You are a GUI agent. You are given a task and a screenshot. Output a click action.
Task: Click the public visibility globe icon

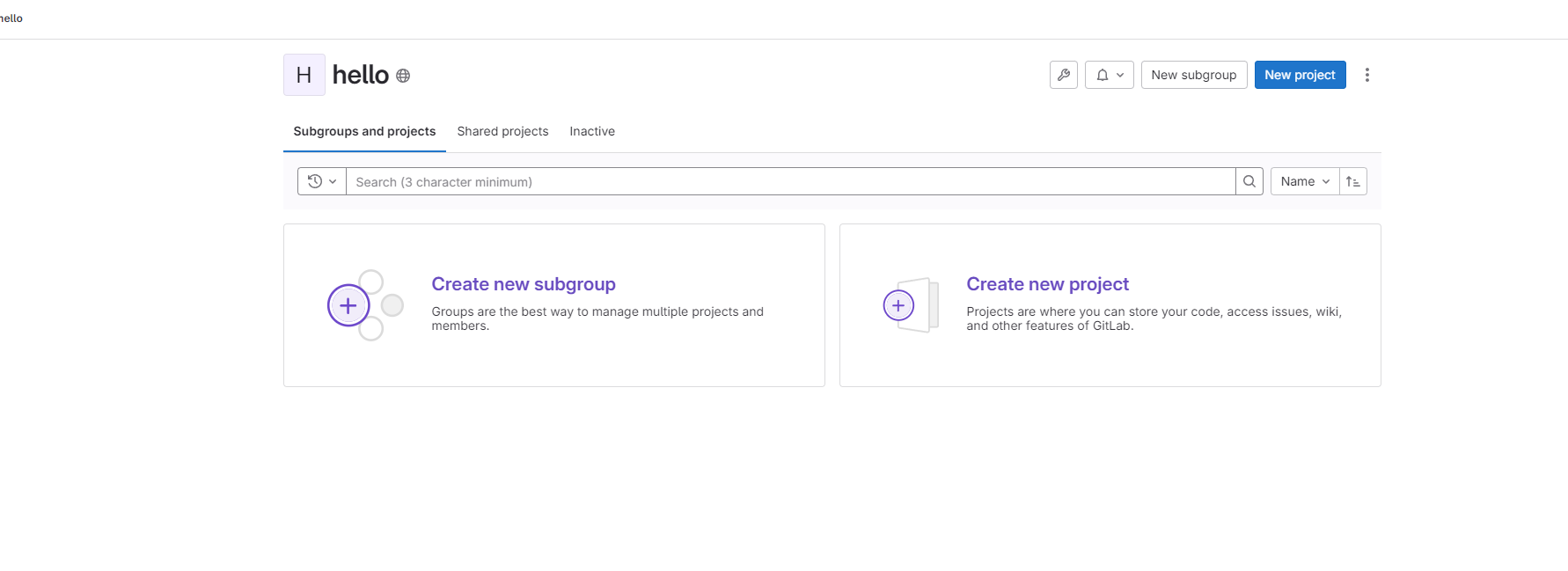[x=403, y=76]
